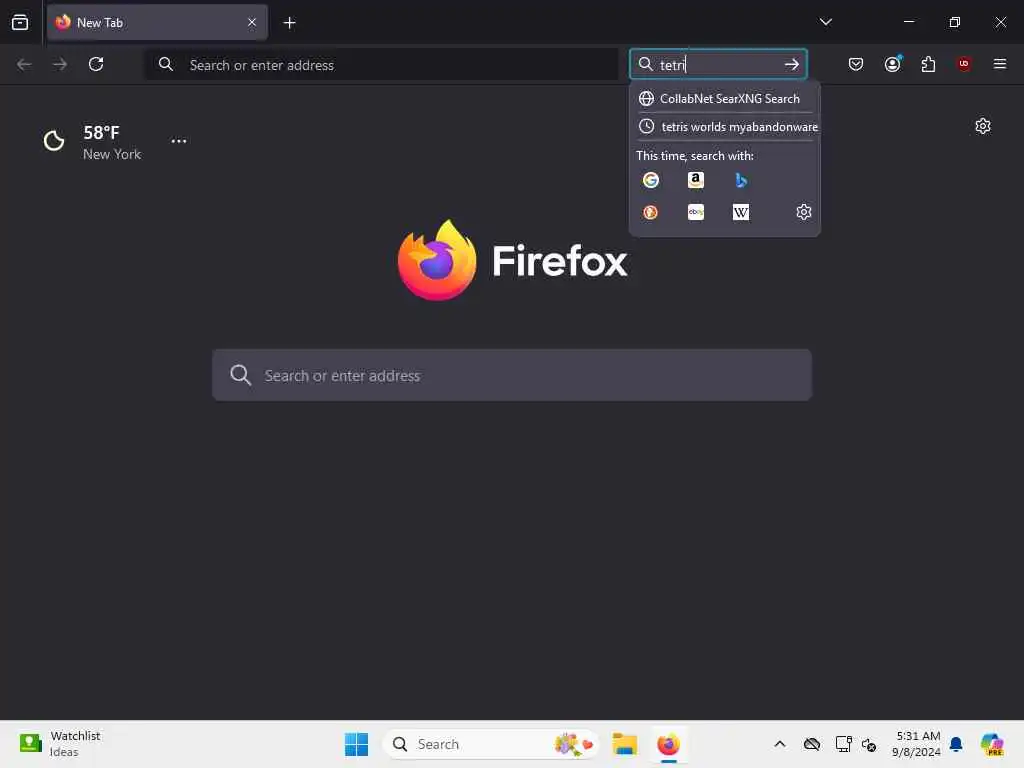Select CollabNet SearXNG Search suggestion

[725, 99]
